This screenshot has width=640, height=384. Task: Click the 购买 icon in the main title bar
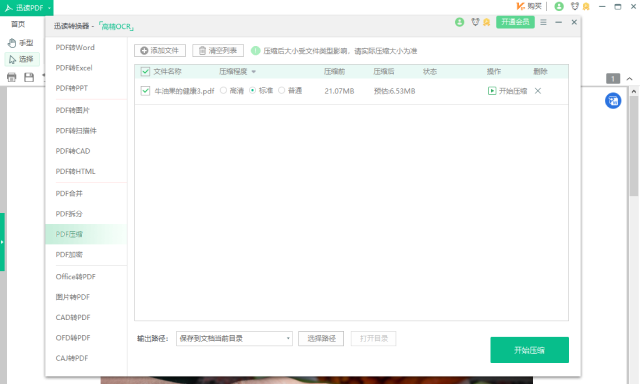click(x=529, y=6)
